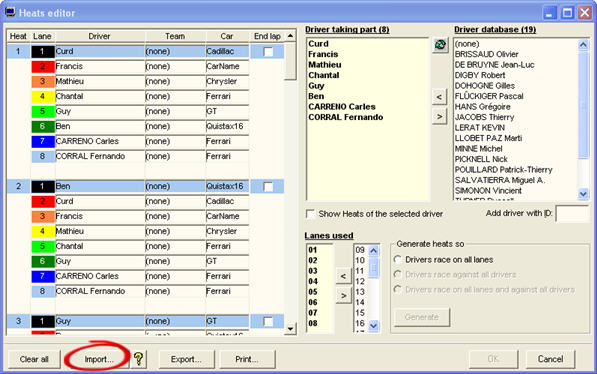The height and width of the screenshot is (374, 597).
Task: Click the Driver column header
Action: coord(99,36)
